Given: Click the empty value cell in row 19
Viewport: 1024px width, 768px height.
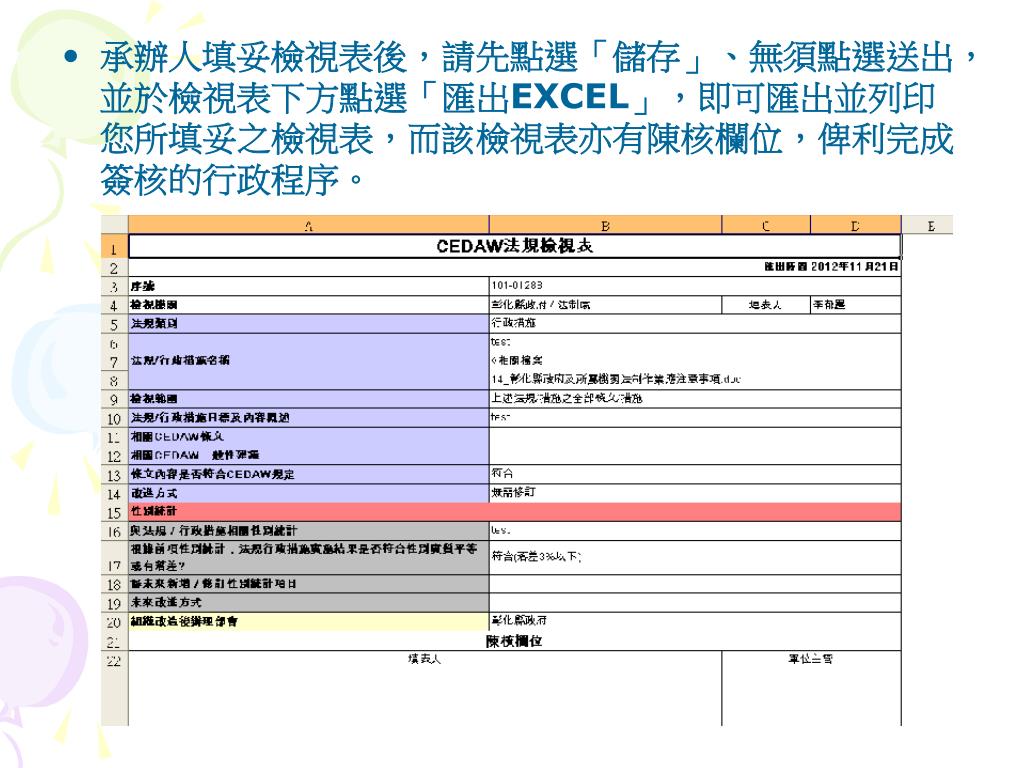Looking at the screenshot, I should click(x=695, y=603).
